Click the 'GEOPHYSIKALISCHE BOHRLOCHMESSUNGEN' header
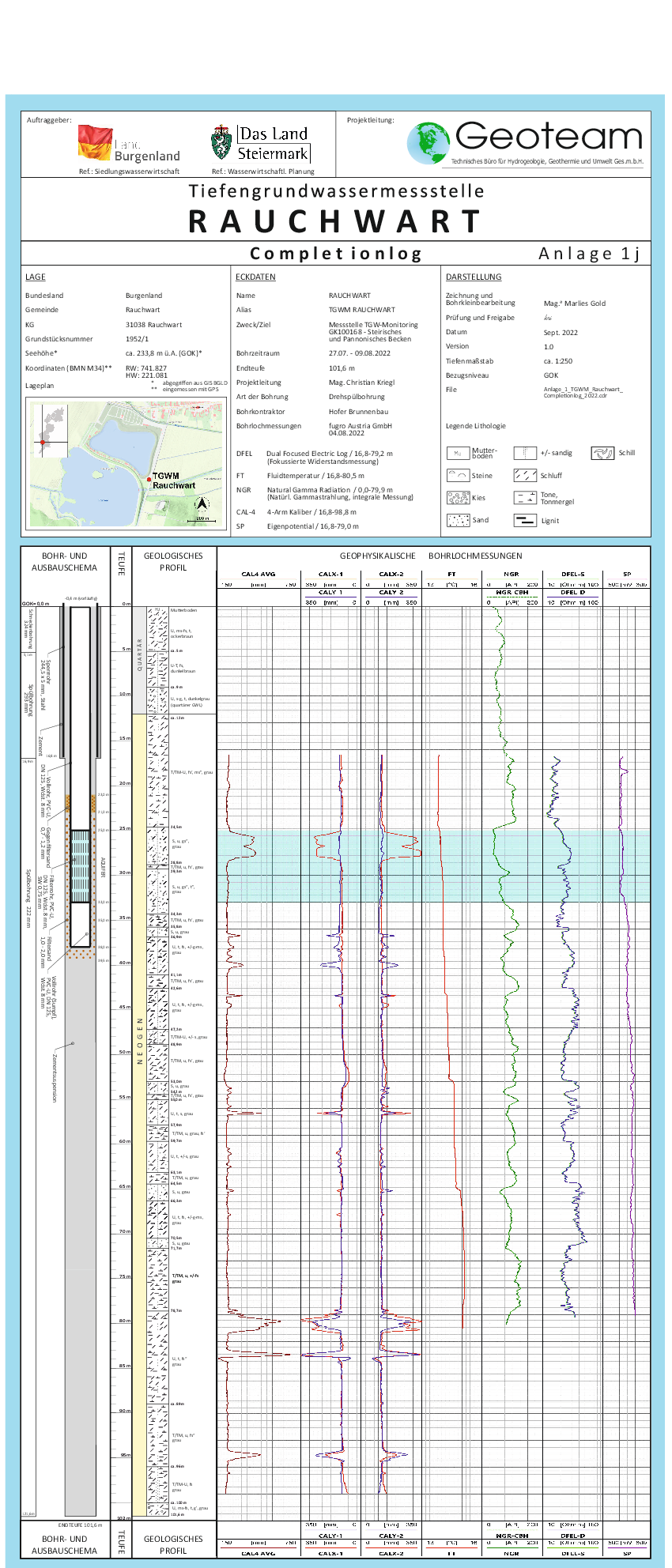 point(431,556)
